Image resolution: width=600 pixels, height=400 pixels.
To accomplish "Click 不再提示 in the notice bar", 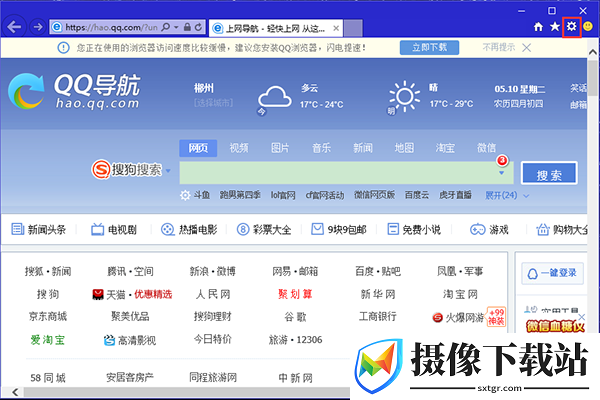I will tap(499, 47).
